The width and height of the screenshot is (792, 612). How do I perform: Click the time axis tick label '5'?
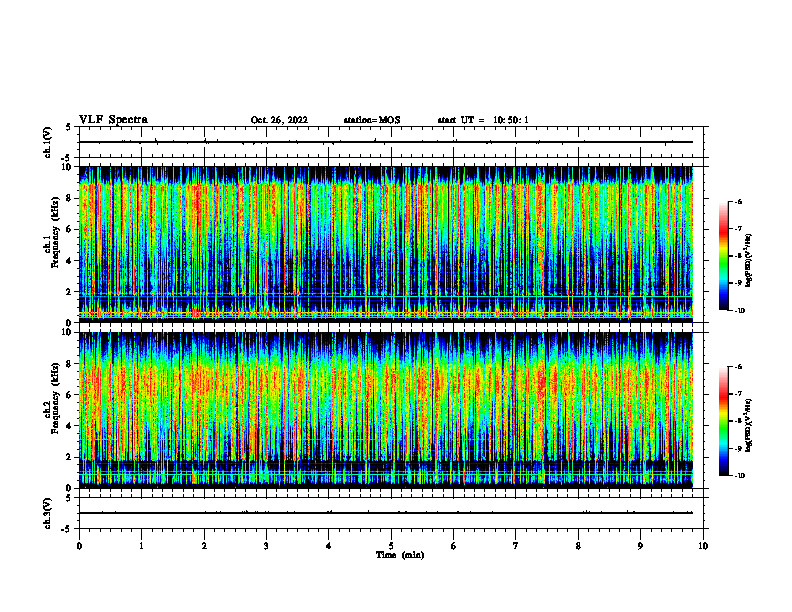391,546
